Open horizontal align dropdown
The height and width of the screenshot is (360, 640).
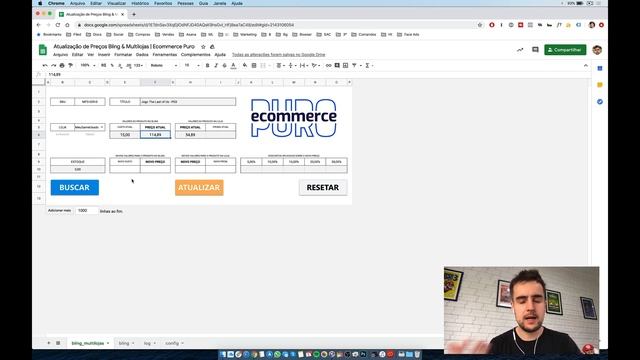pos(280,65)
